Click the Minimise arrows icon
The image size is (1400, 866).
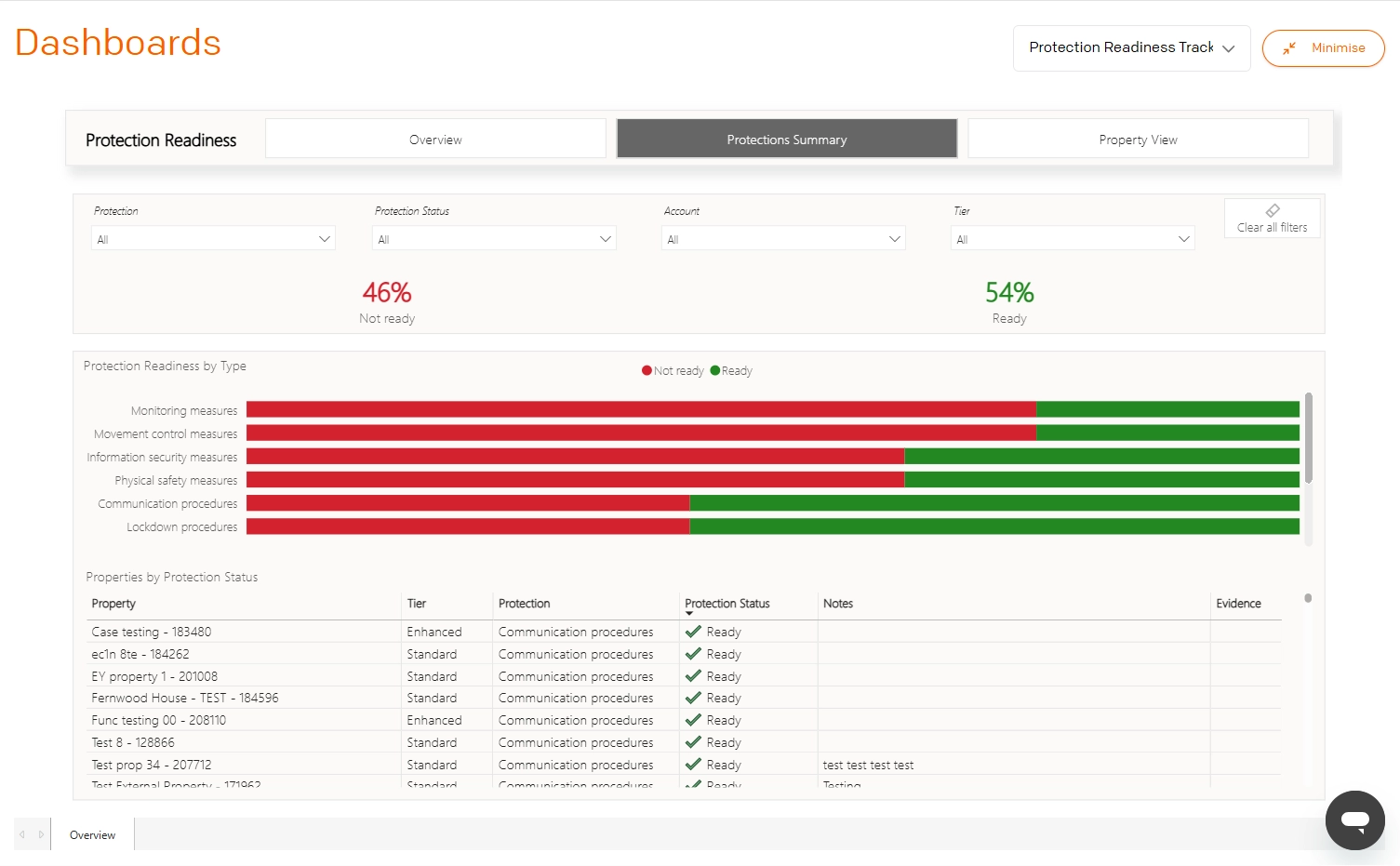(x=1289, y=48)
